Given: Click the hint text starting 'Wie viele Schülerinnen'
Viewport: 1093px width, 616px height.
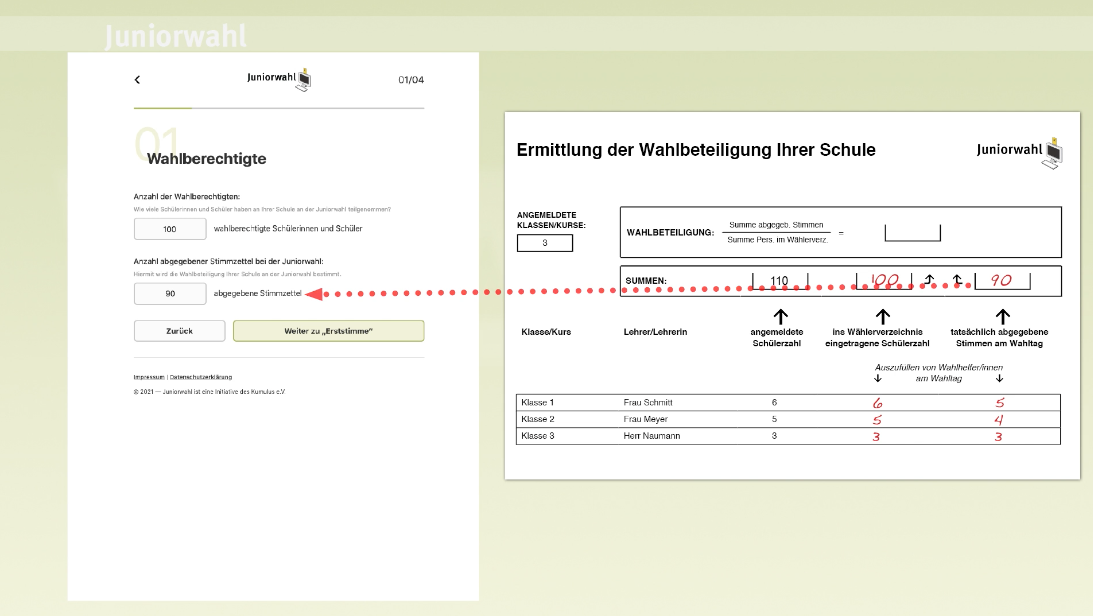Looking at the screenshot, I should 262,209.
